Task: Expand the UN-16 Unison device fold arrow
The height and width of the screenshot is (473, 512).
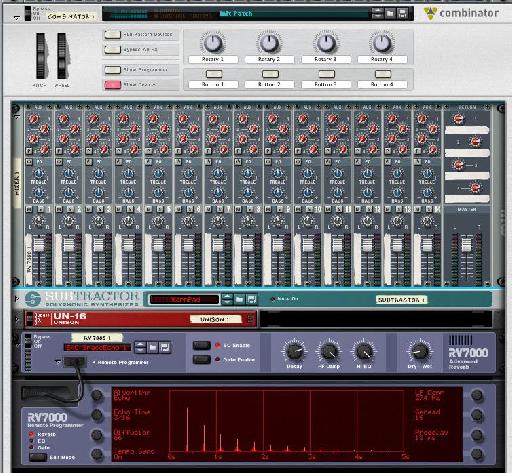Action: point(17,319)
